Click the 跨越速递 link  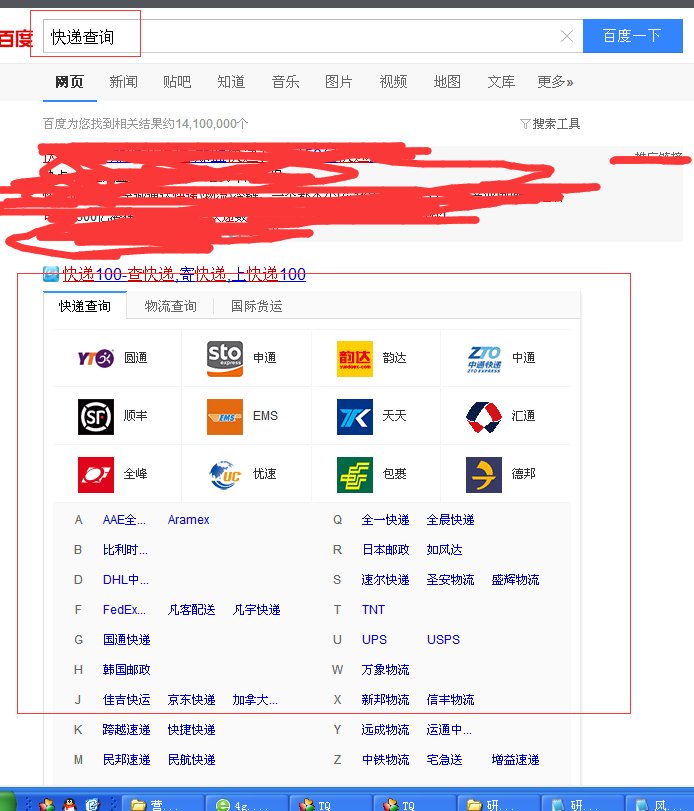pyautogui.click(x=127, y=730)
